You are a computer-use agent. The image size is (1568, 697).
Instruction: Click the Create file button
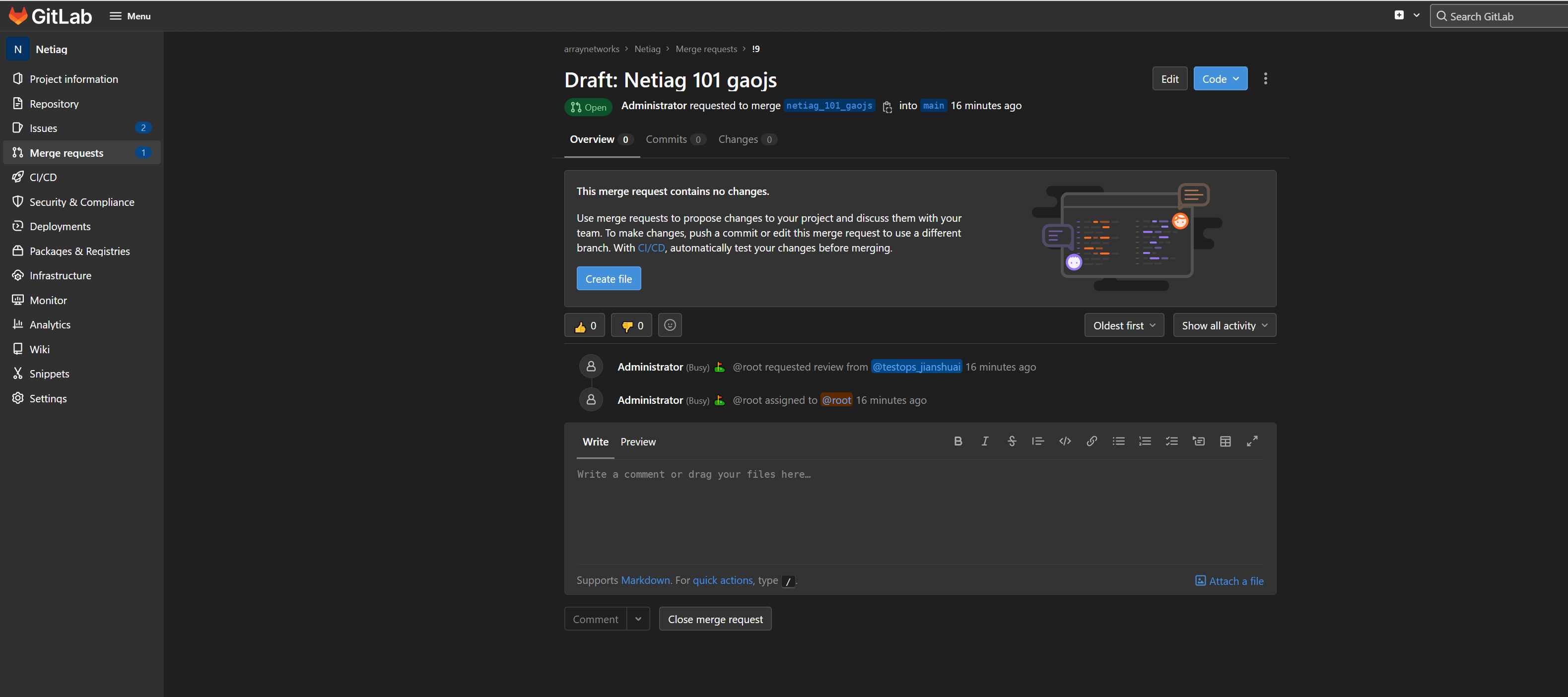click(609, 279)
